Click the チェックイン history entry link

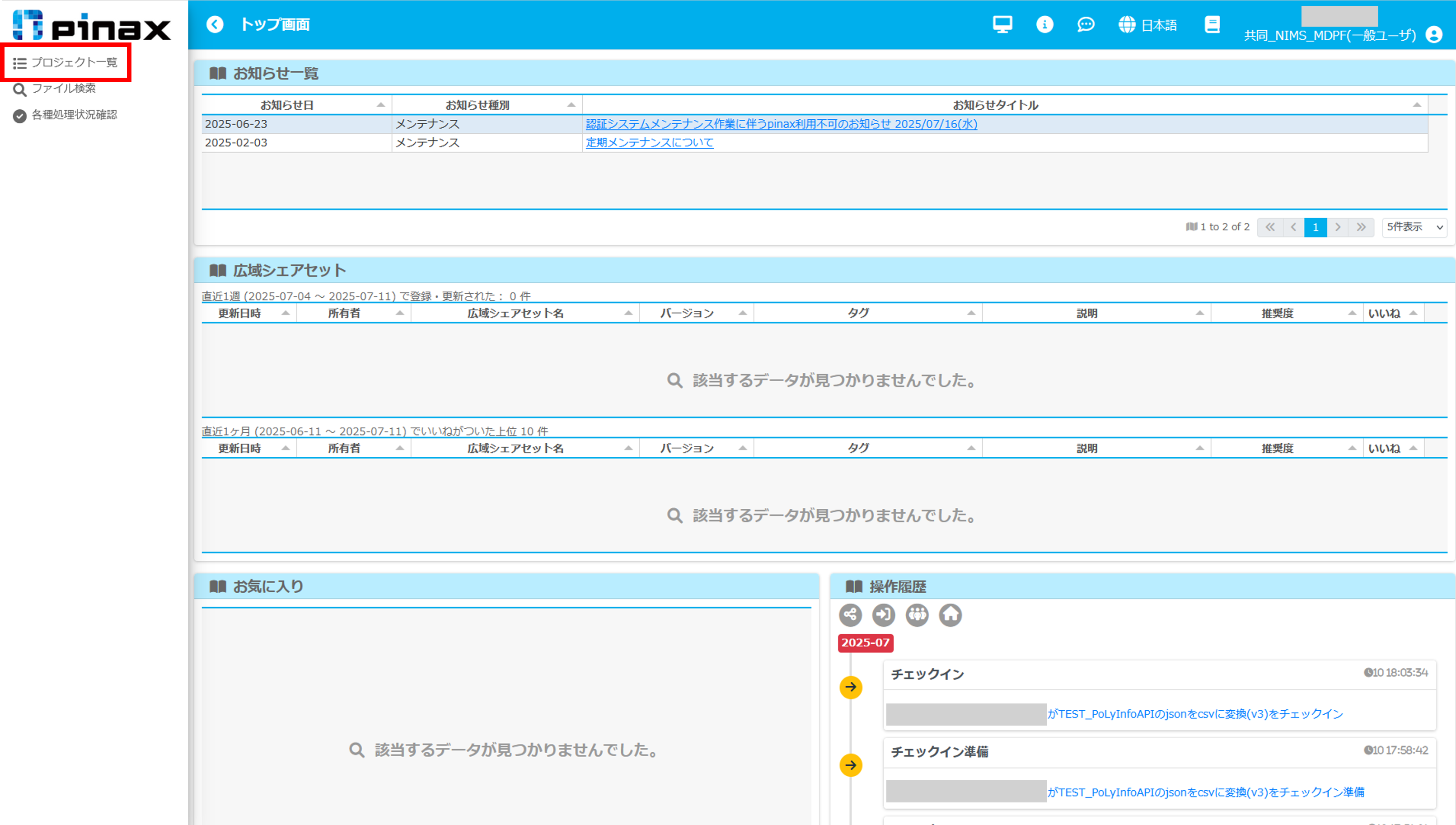1194,714
